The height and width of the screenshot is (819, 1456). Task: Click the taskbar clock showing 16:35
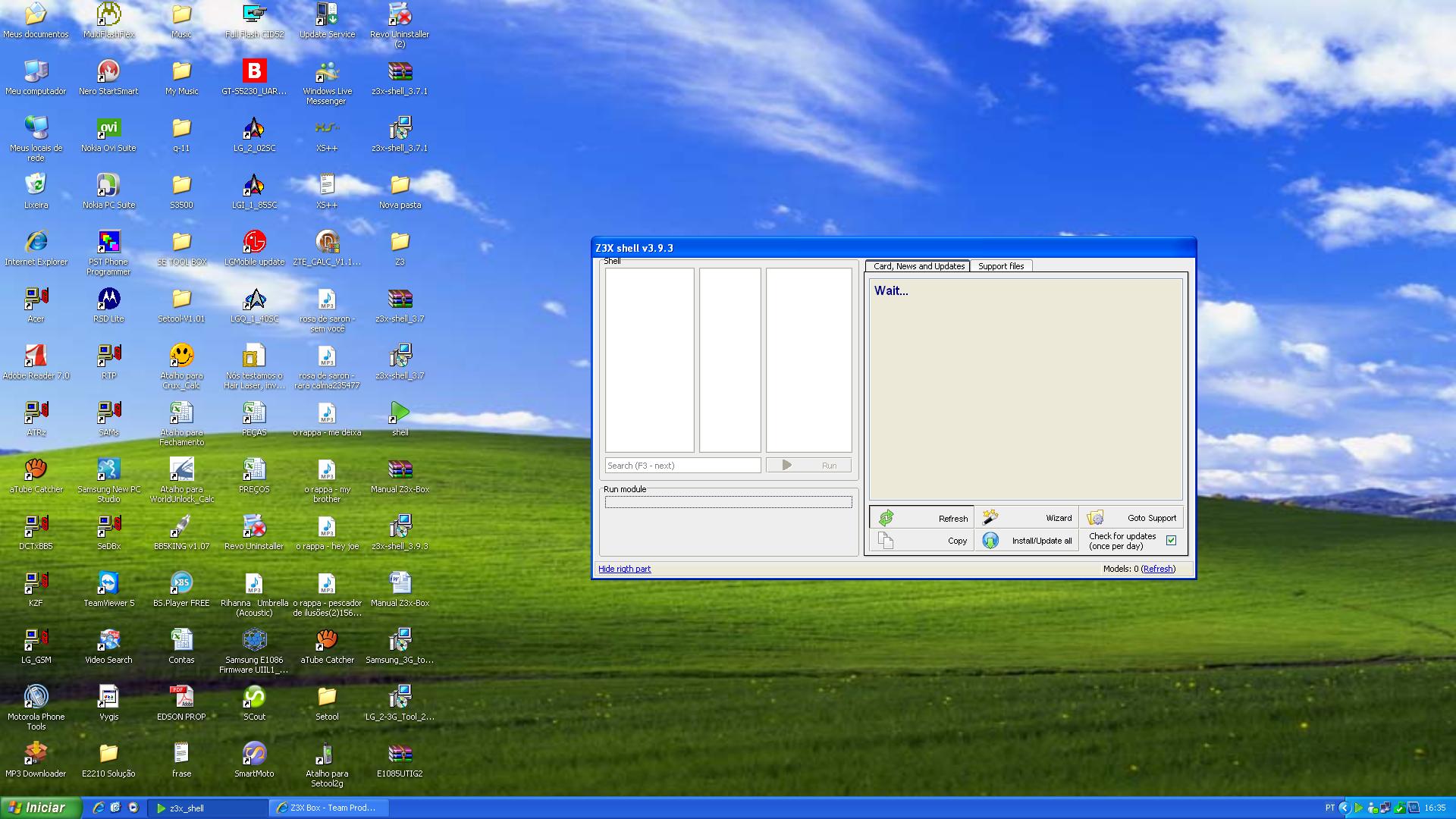pos(1435,808)
